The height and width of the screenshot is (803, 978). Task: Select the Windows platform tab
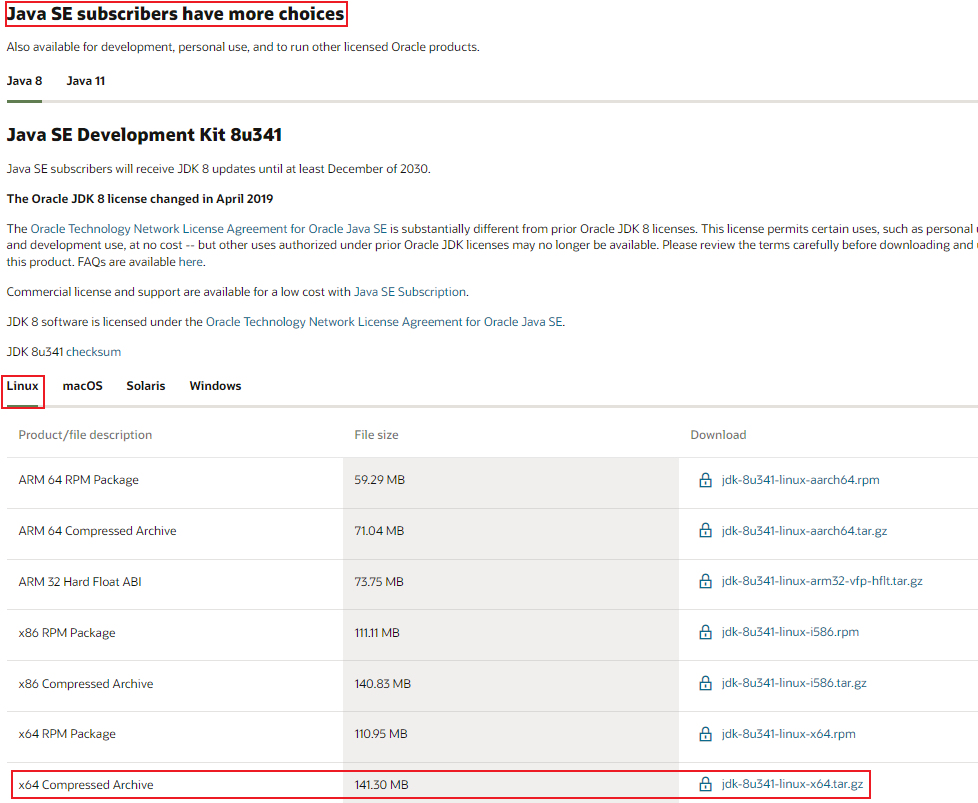(x=215, y=386)
